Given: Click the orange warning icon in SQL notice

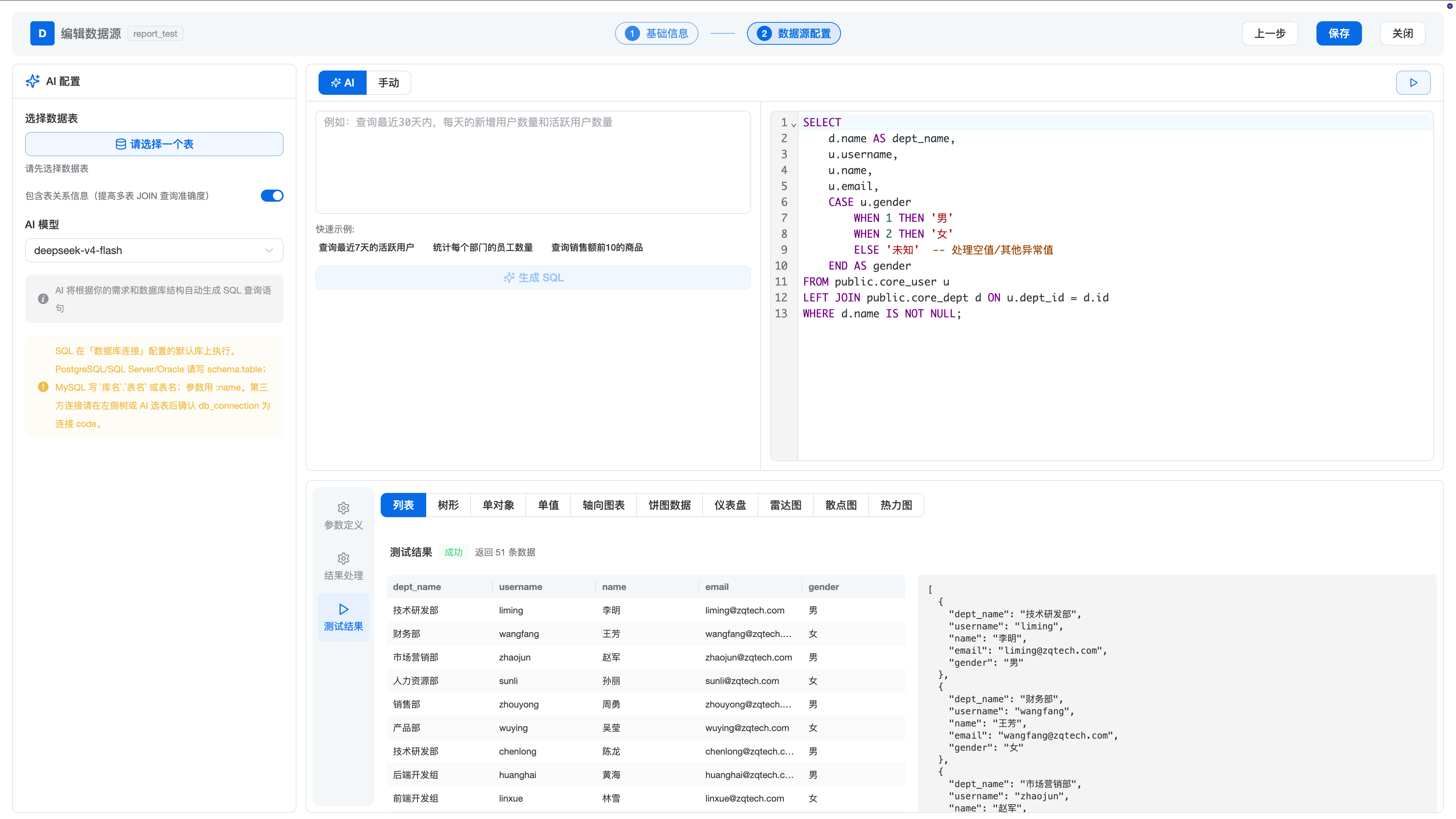Looking at the screenshot, I should click(43, 387).
